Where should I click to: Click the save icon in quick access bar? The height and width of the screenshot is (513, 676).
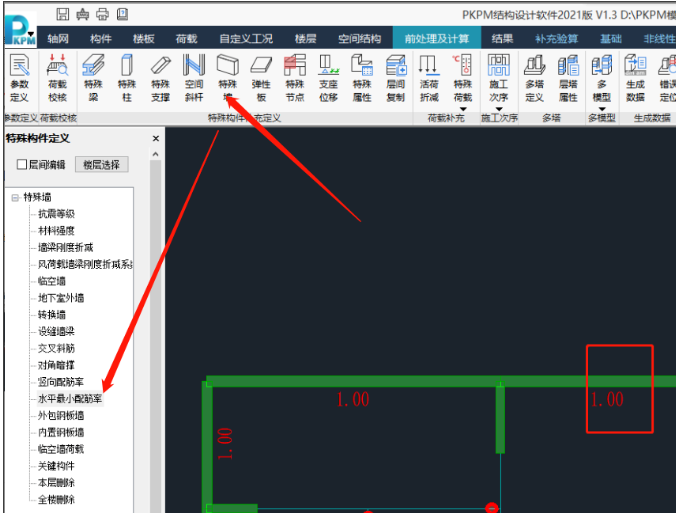coord(63,14)
